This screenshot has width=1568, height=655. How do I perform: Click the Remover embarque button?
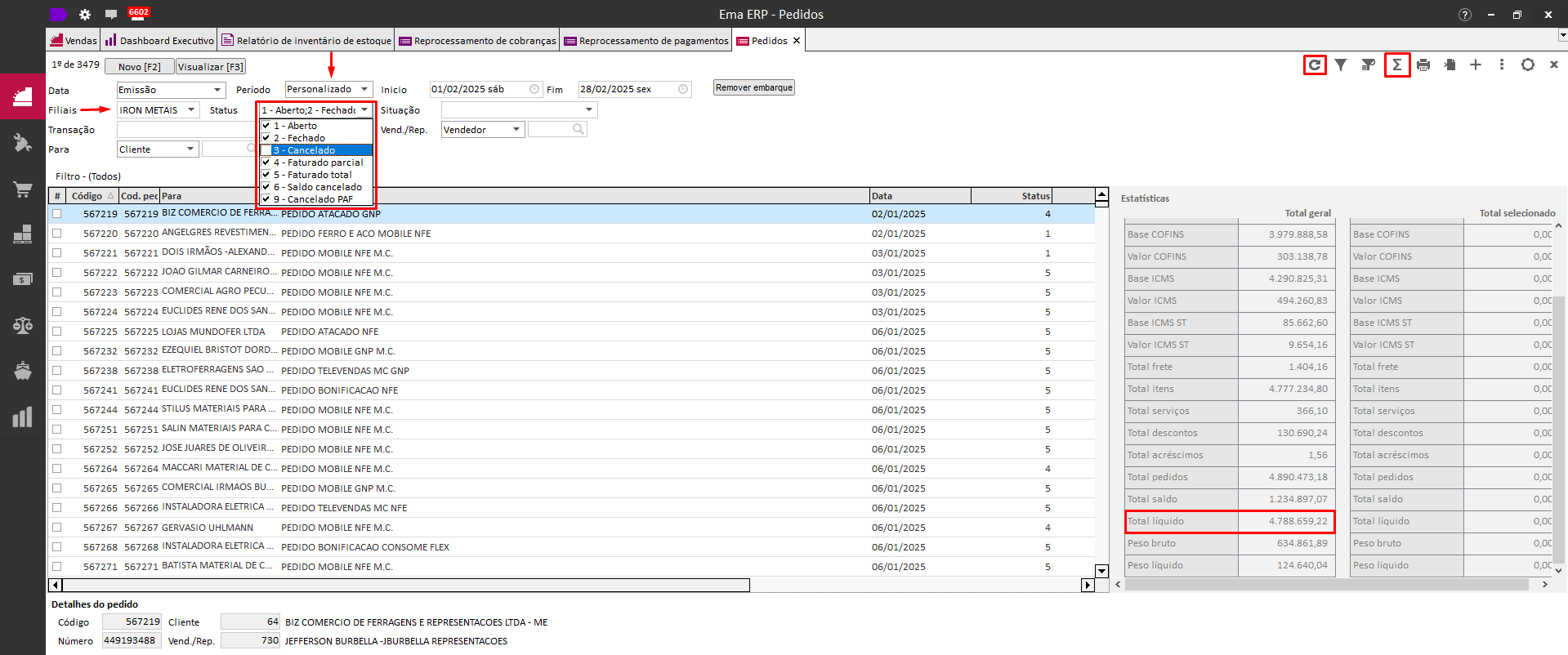(x=754, y=87)
